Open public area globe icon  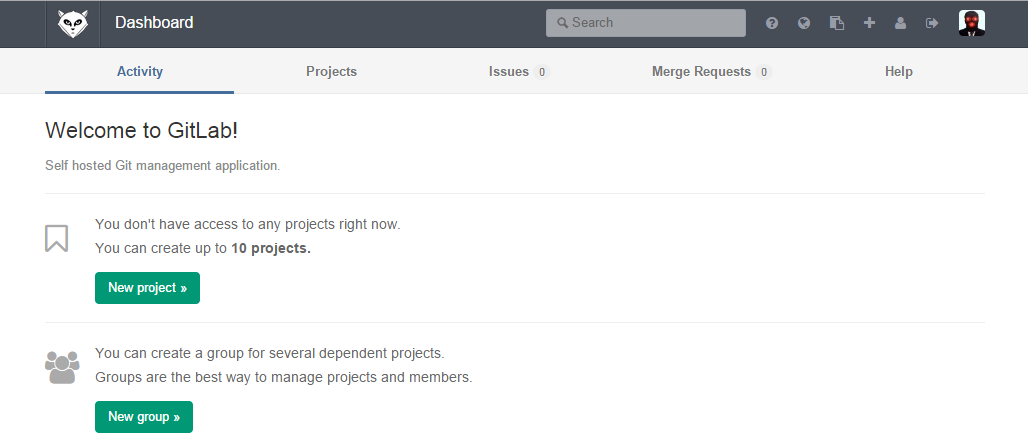tap(804, 23)
